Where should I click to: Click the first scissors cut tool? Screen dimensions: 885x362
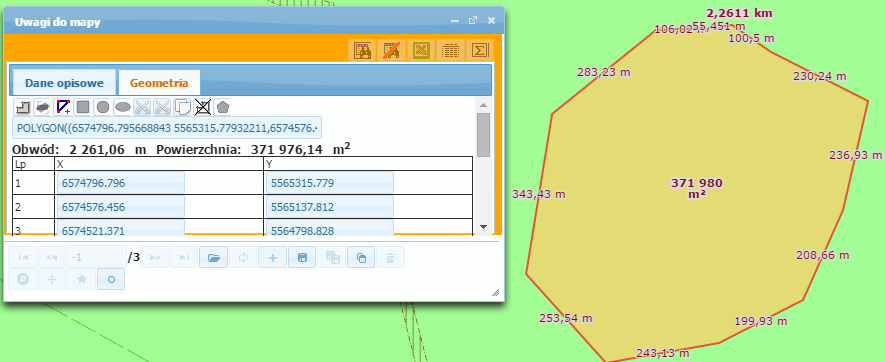pos(143,107)
